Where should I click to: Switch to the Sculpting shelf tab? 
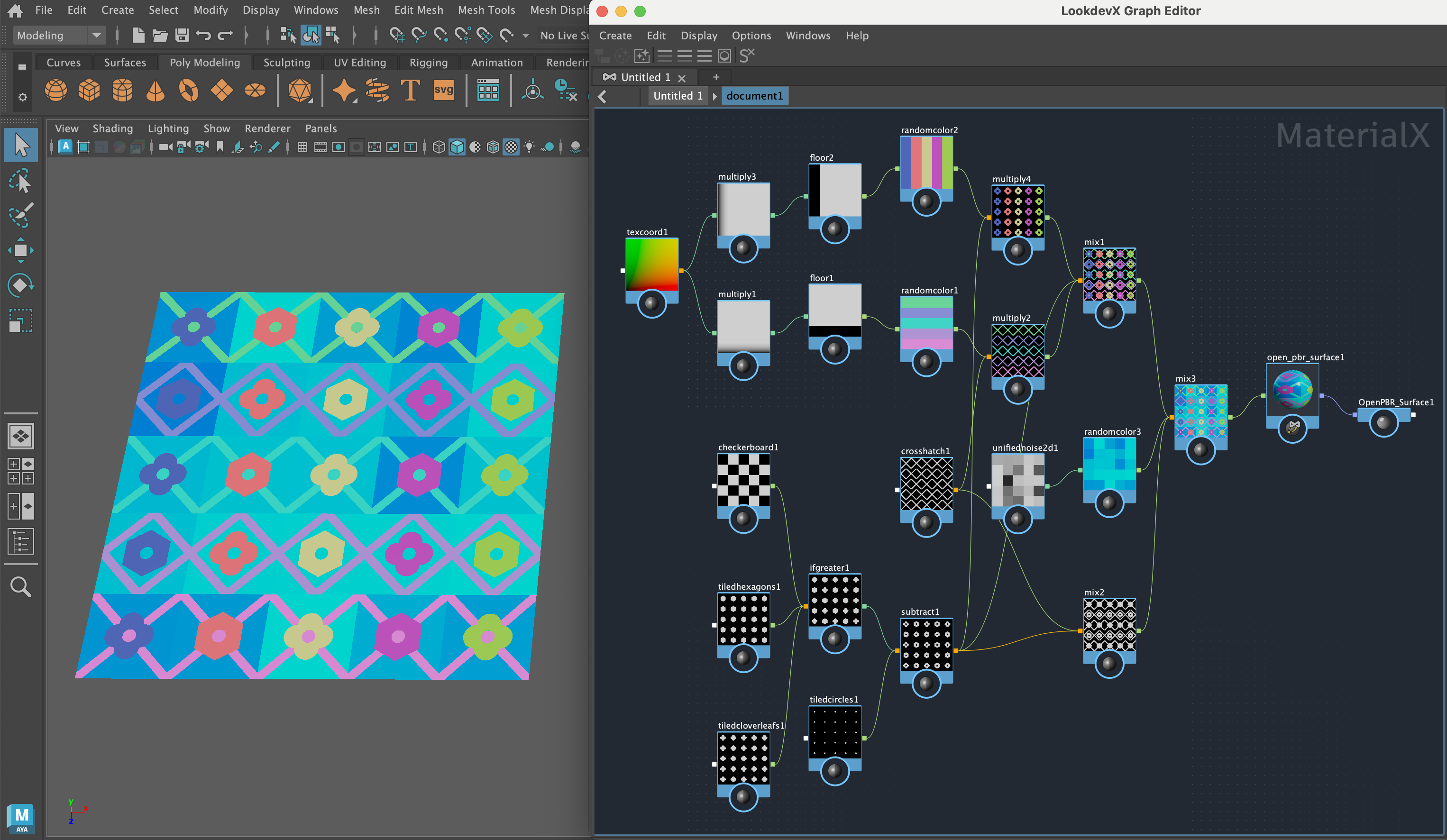coord(286,63)
